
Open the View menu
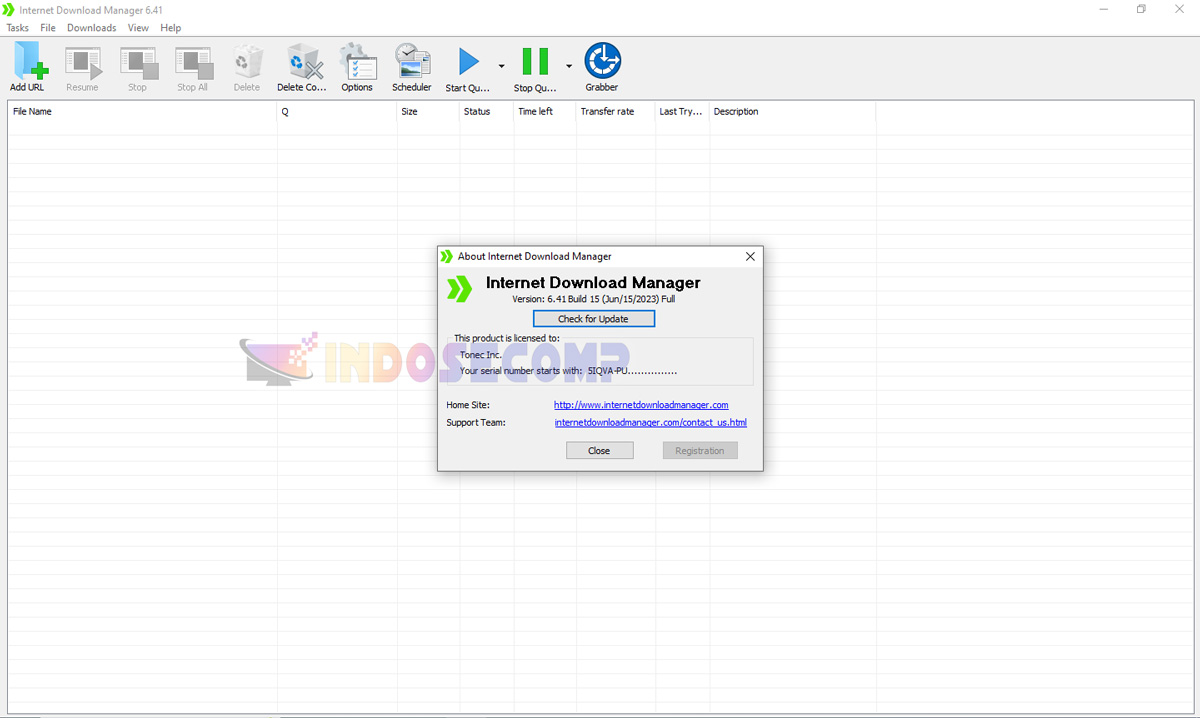coord(138,28)
